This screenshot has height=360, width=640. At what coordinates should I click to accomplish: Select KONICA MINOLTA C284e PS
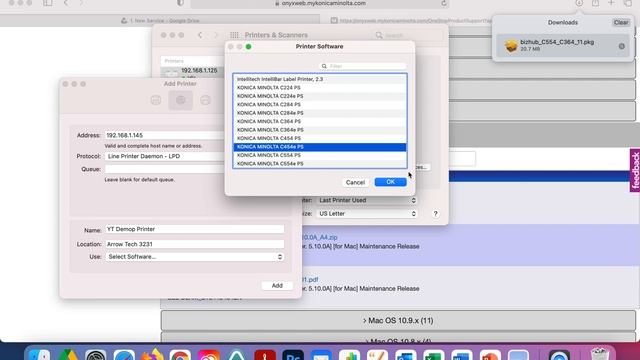coord(320,113)
